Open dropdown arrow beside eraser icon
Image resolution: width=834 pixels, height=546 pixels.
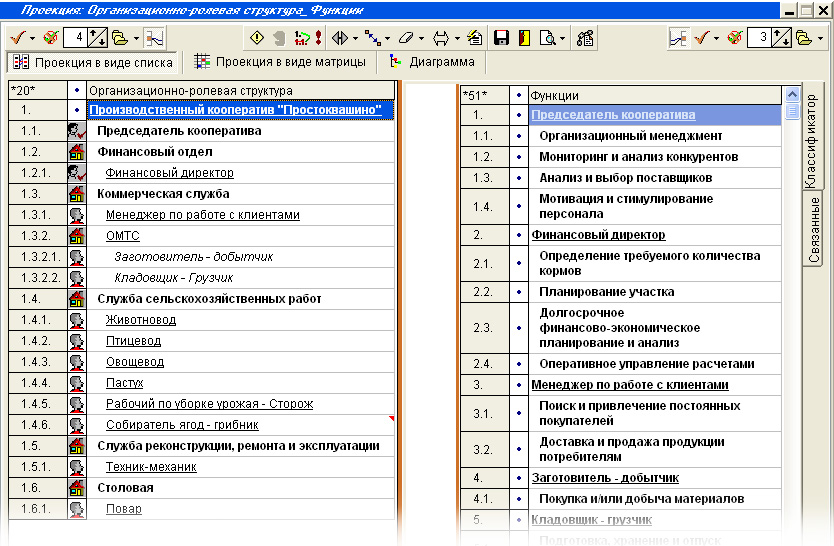point(421,38)
